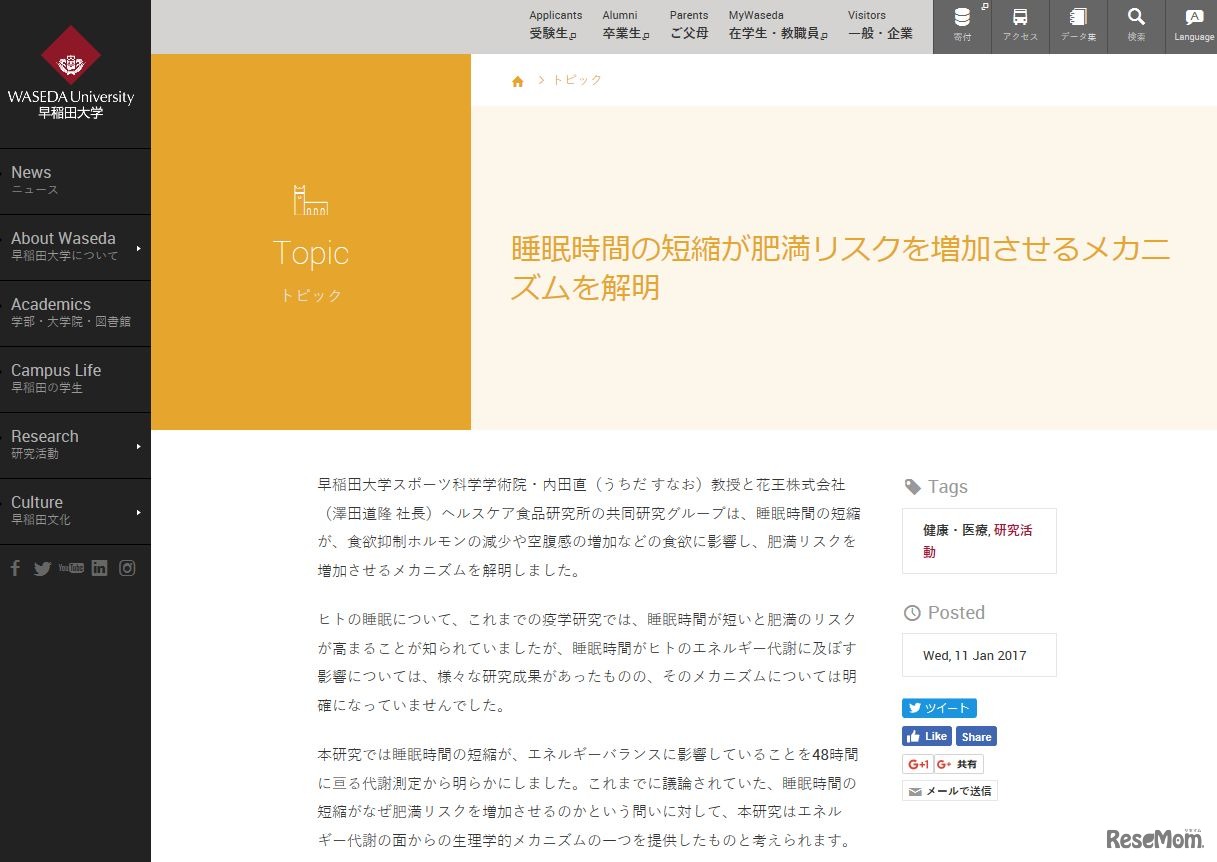Go to home via breadcrumb house icon
This screenshot has height=862, width=1217.
[518, 81]
